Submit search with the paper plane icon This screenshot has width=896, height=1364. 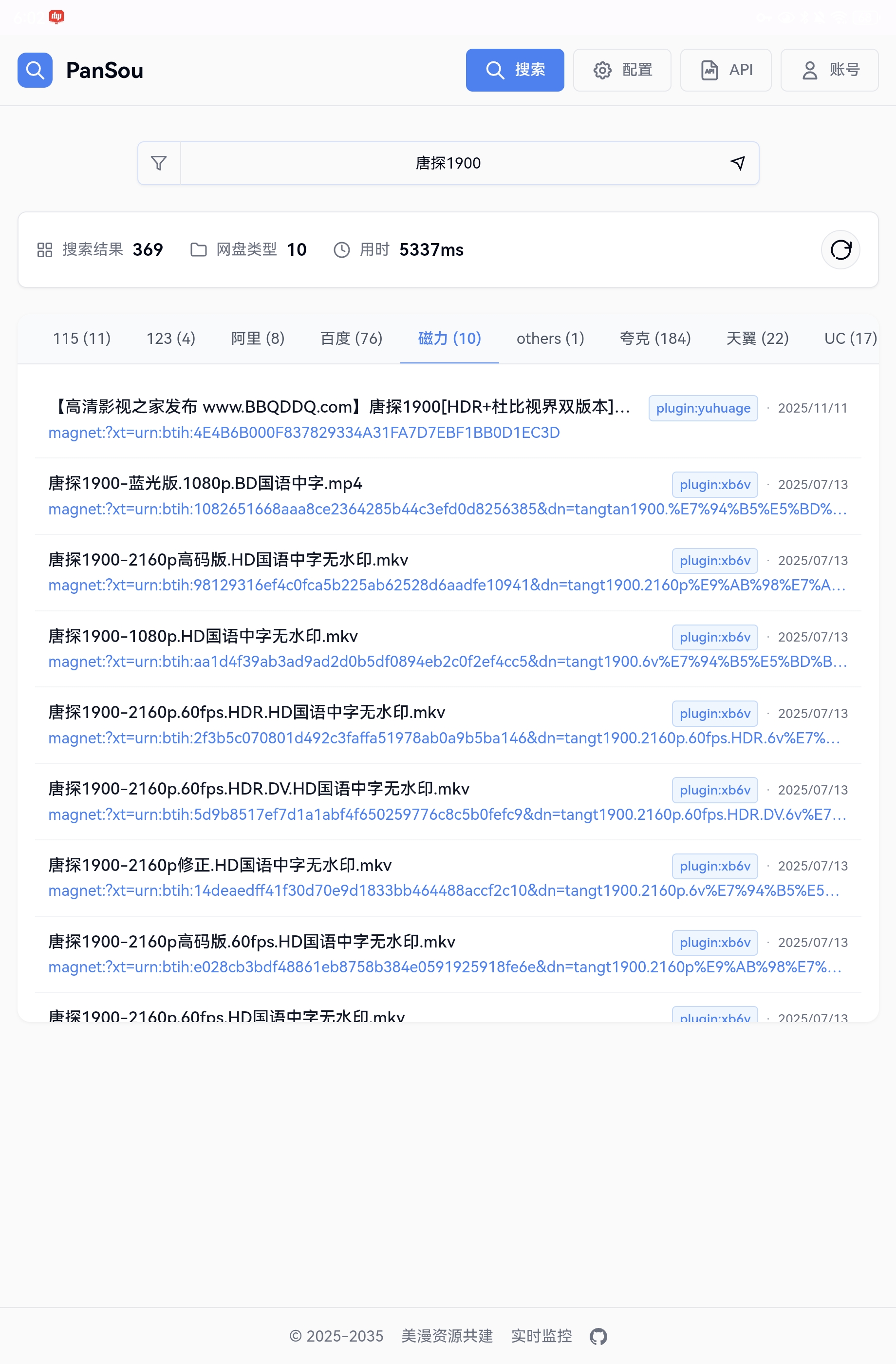point(738,163)
